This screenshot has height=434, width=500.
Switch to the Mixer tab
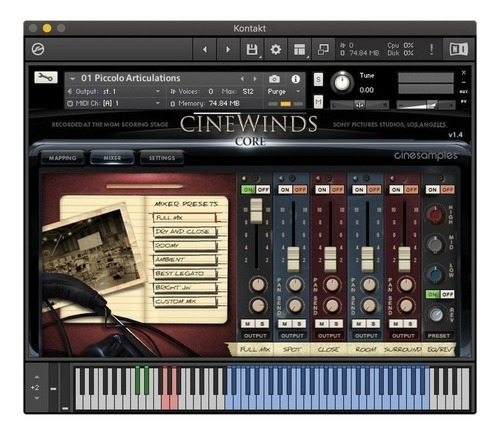click(112, 158)
